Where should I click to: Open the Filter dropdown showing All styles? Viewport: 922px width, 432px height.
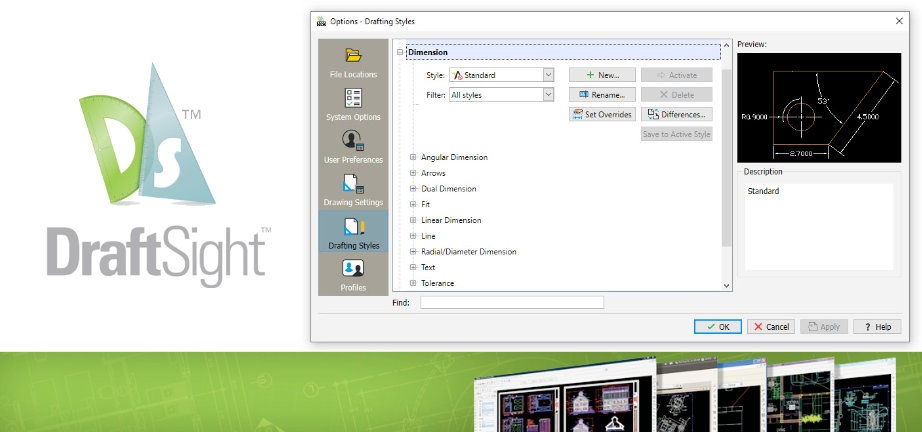[502, 95]
